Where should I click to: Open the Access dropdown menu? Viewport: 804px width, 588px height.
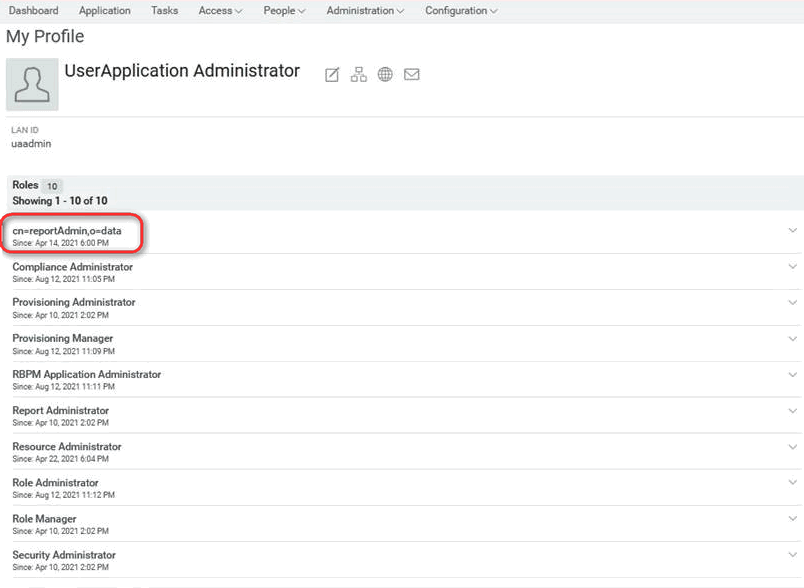(221, 11)
